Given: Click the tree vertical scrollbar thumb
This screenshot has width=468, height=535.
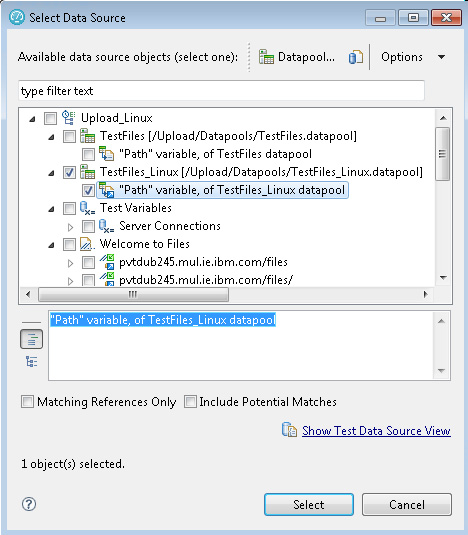Looking at the screenshot, I should (442, 154).
